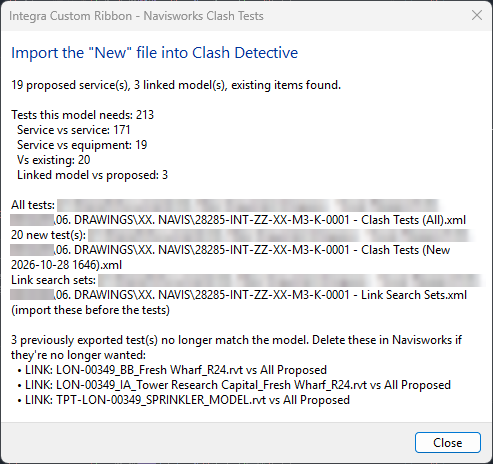The height and width of the screenshot is (464, 493).
Task: Select the 19 proposed service(s) summary line
Action: tap(176, 85)
